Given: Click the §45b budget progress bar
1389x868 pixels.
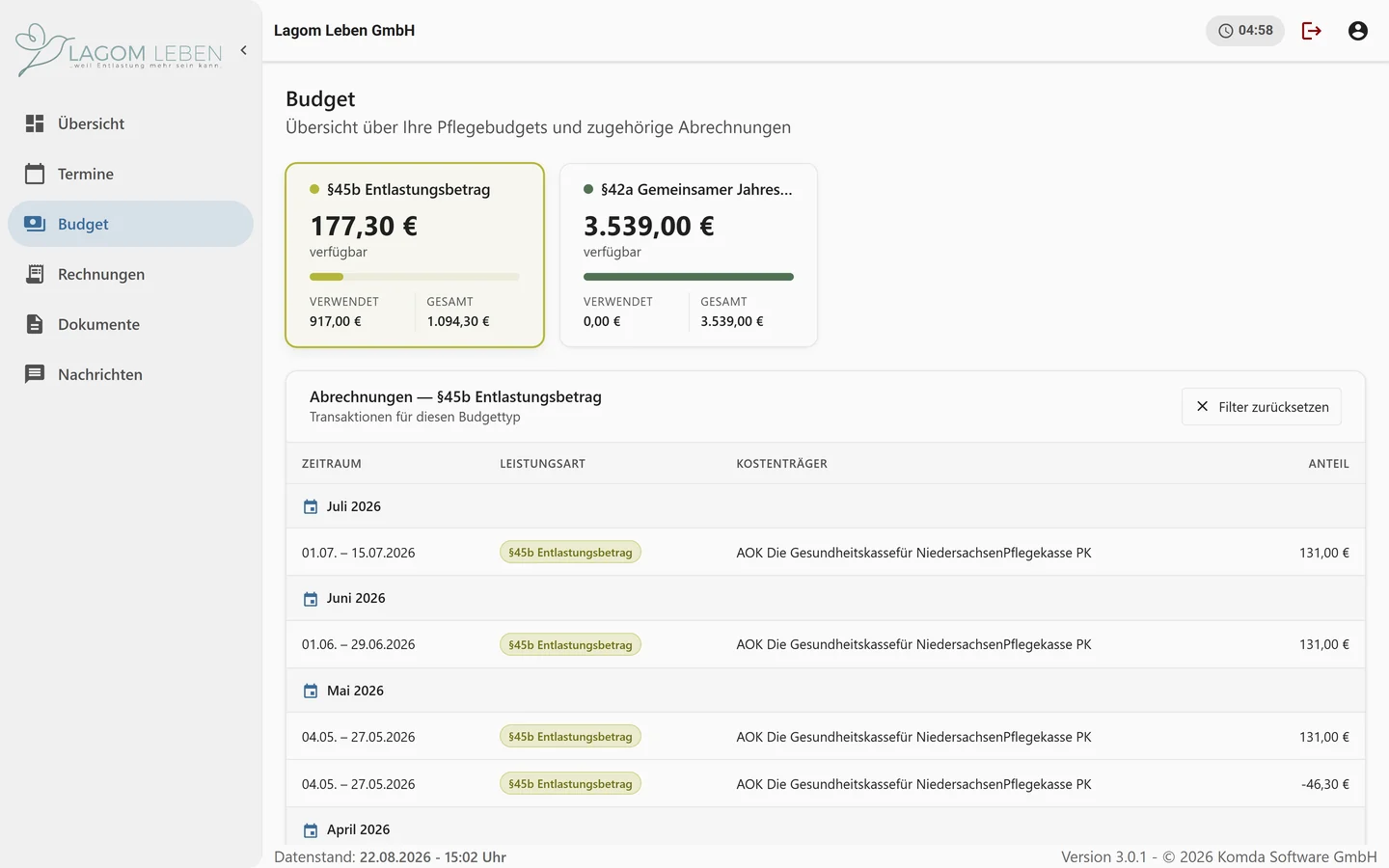Looking at the screenshot, I should [x=415, y=277].
